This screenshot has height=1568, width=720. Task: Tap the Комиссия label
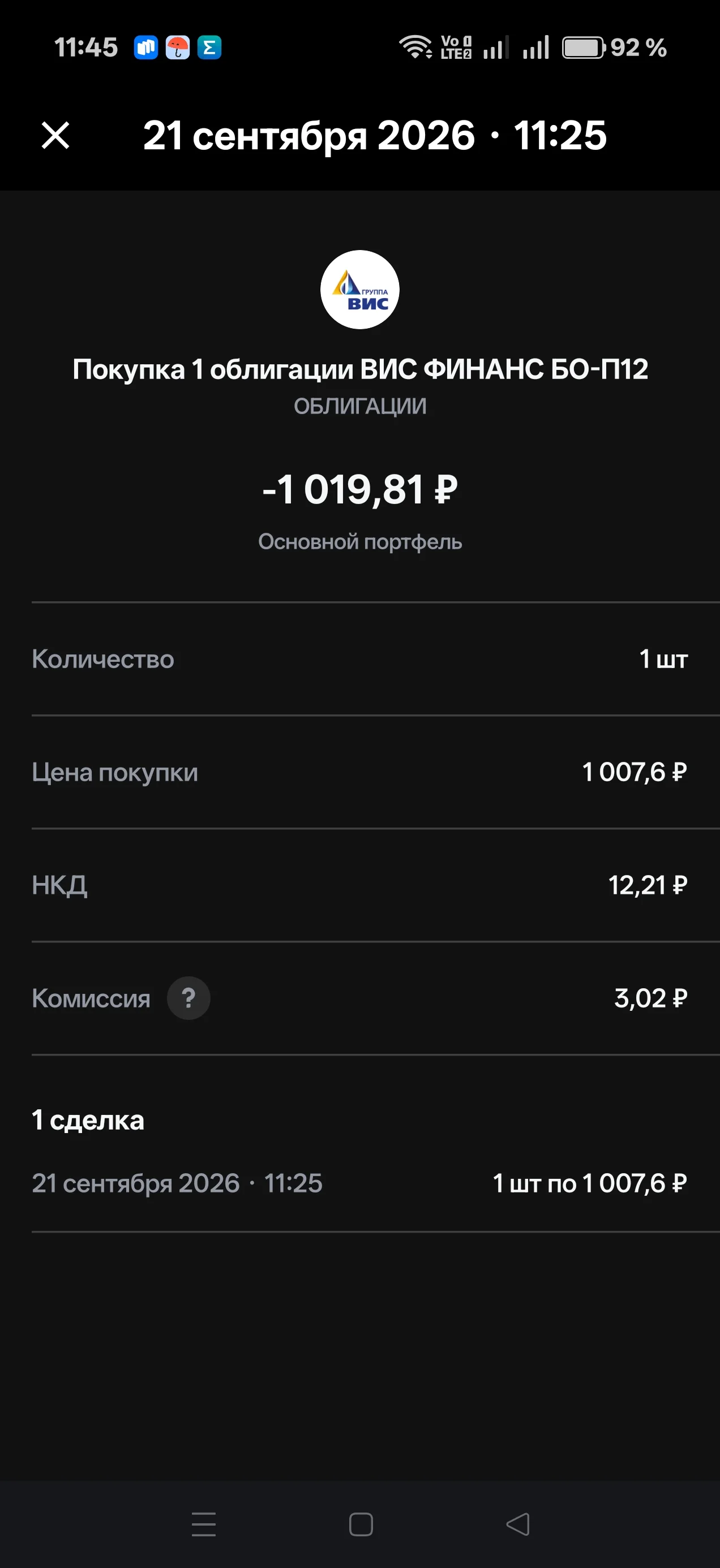point(91,998)
